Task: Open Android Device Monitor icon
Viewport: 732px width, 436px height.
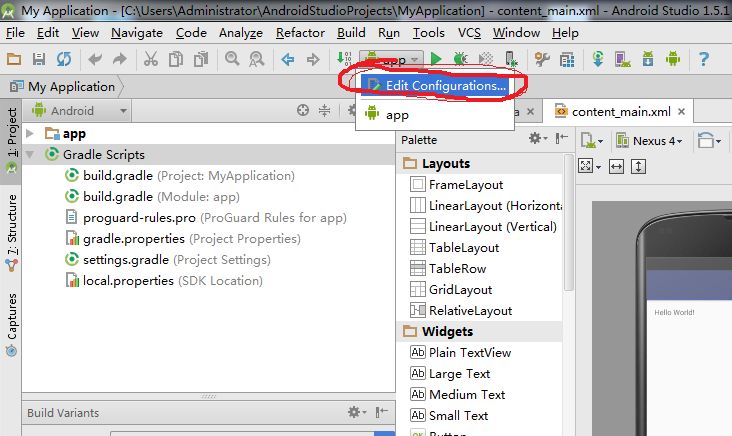Action: pos(673,59)
